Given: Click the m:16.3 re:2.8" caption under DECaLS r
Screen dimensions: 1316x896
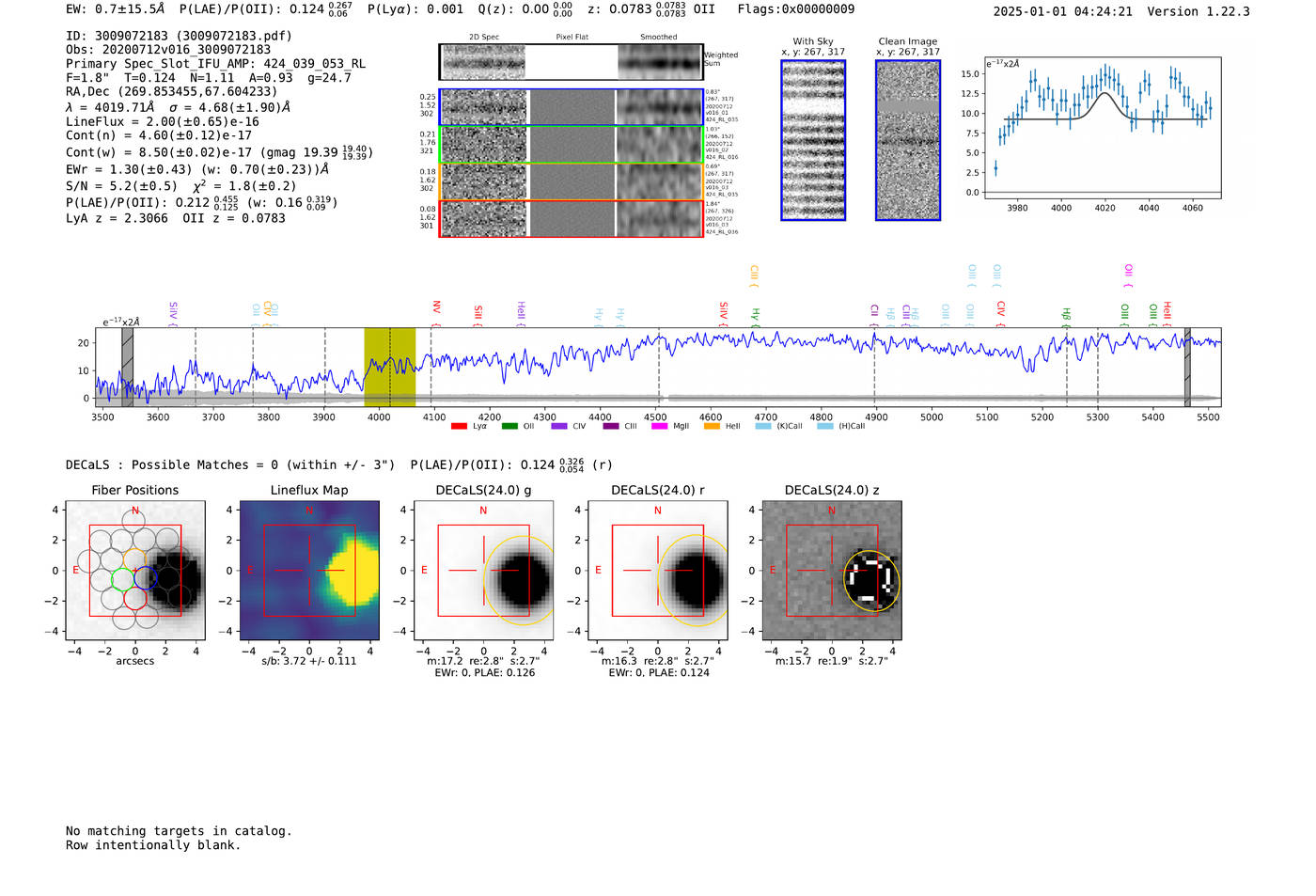Looking at the screenshot, I should (657, 661).
